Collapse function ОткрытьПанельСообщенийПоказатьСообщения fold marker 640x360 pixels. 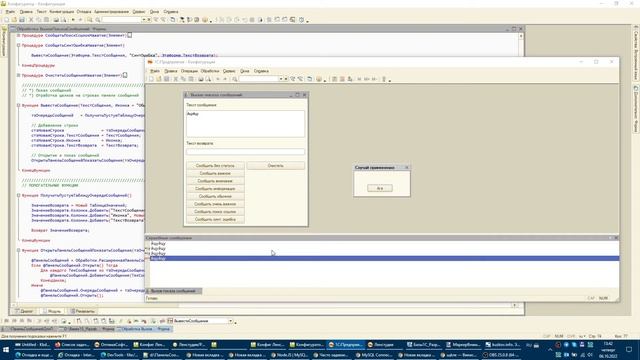18,250
